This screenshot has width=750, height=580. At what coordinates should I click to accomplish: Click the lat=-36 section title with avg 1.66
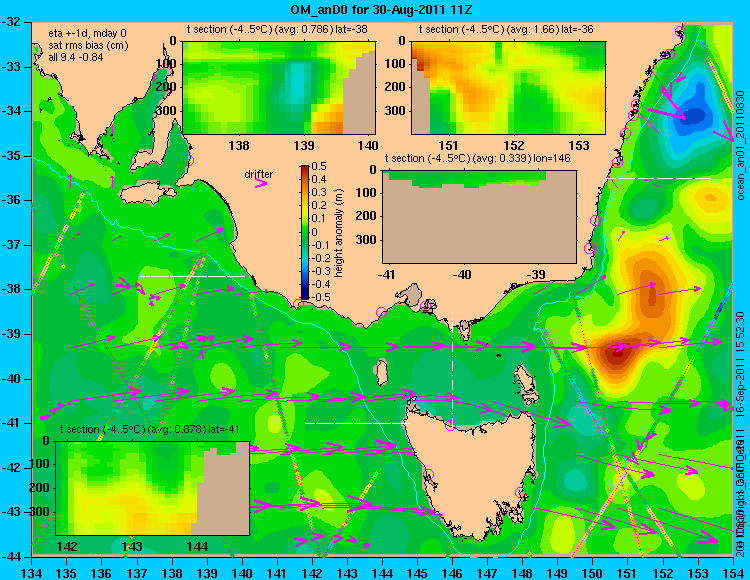pyautogui.click(x=506, y=30)
